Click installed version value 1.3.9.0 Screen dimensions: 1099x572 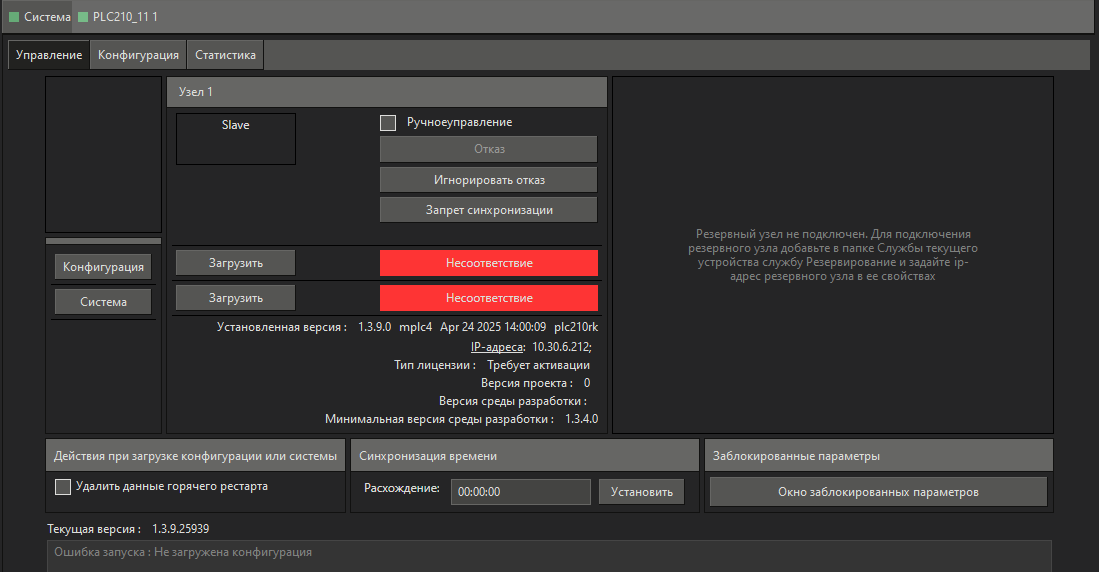374,327
